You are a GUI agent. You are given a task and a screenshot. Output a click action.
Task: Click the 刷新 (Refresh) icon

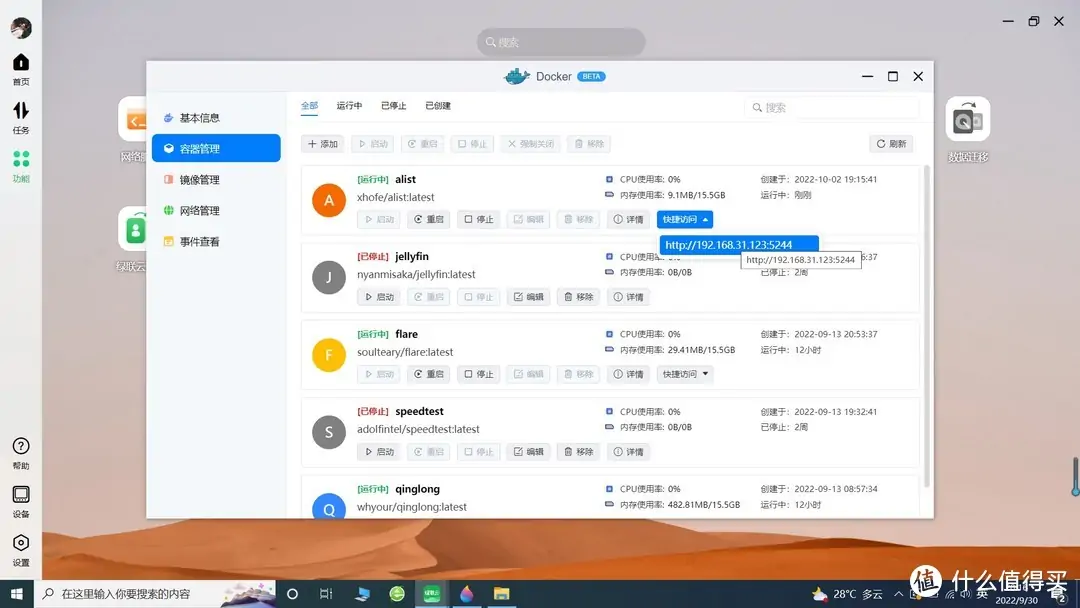tap(889, 143)
